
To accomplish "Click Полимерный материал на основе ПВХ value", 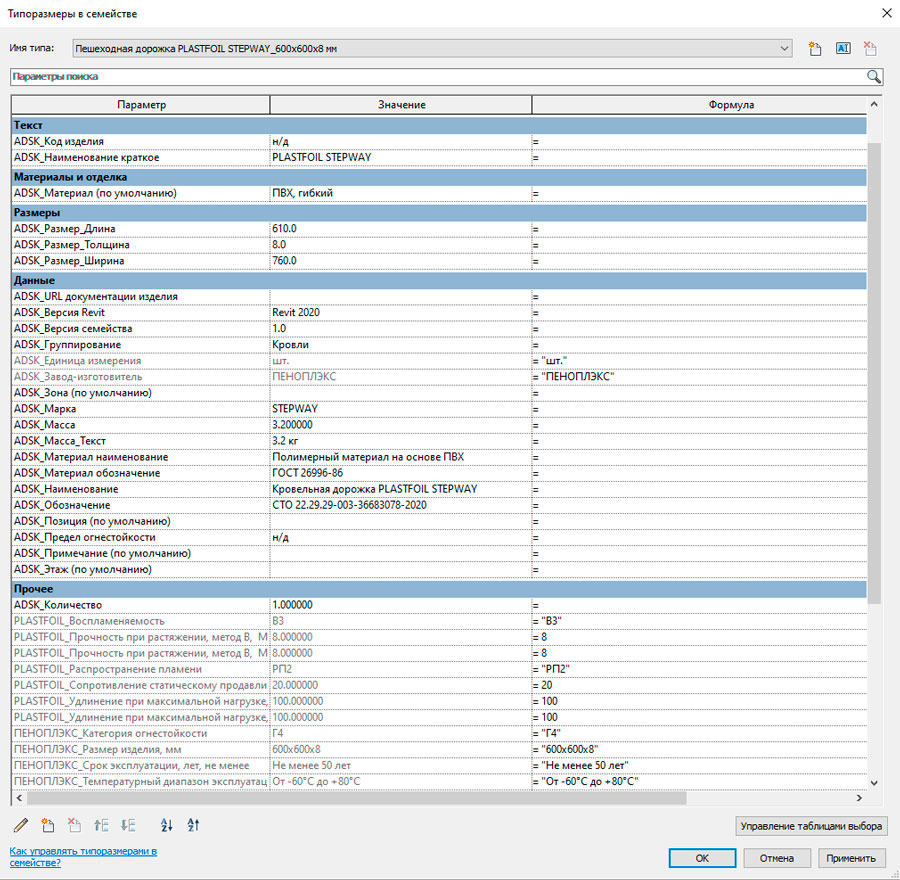I will pyautogui.click(x=368, y=458).
